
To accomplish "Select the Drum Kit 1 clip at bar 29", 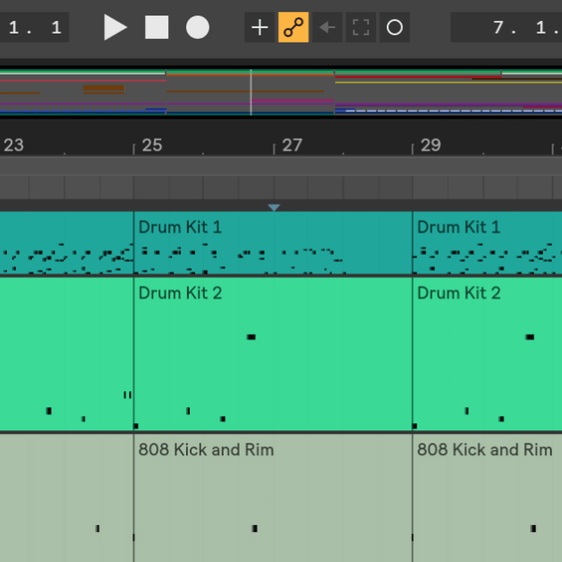I will [x=487, y=243].
